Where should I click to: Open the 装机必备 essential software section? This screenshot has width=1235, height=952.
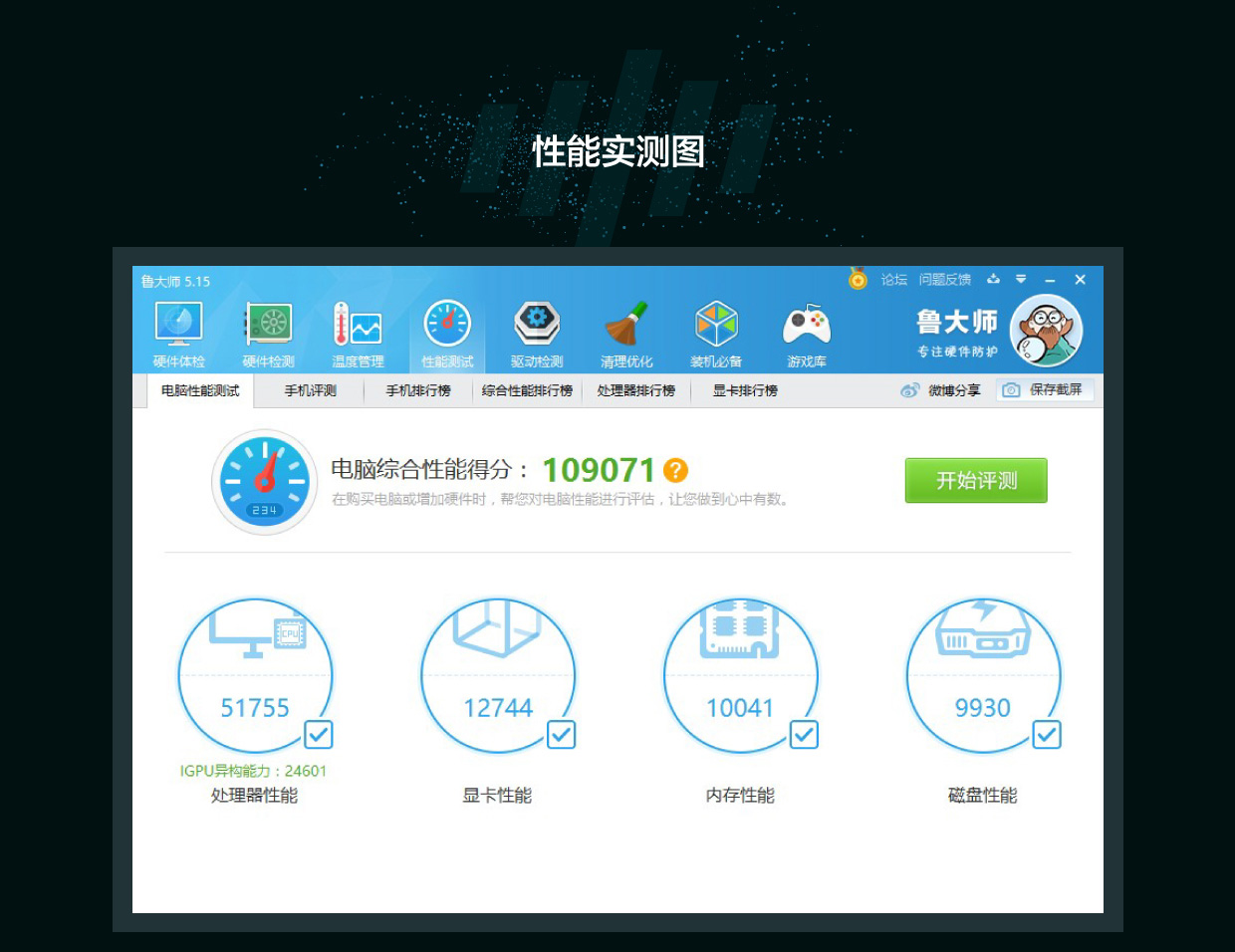tap(716, 335)
